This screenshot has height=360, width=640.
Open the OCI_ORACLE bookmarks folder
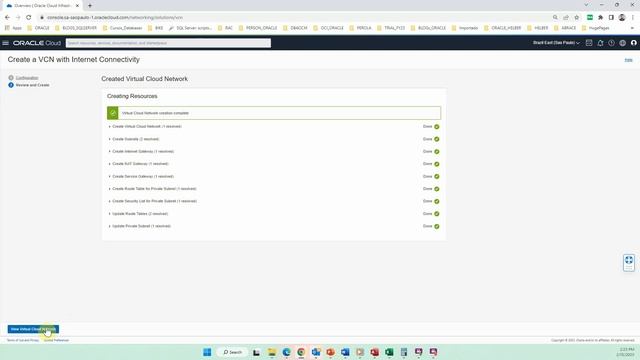[329, 28]
